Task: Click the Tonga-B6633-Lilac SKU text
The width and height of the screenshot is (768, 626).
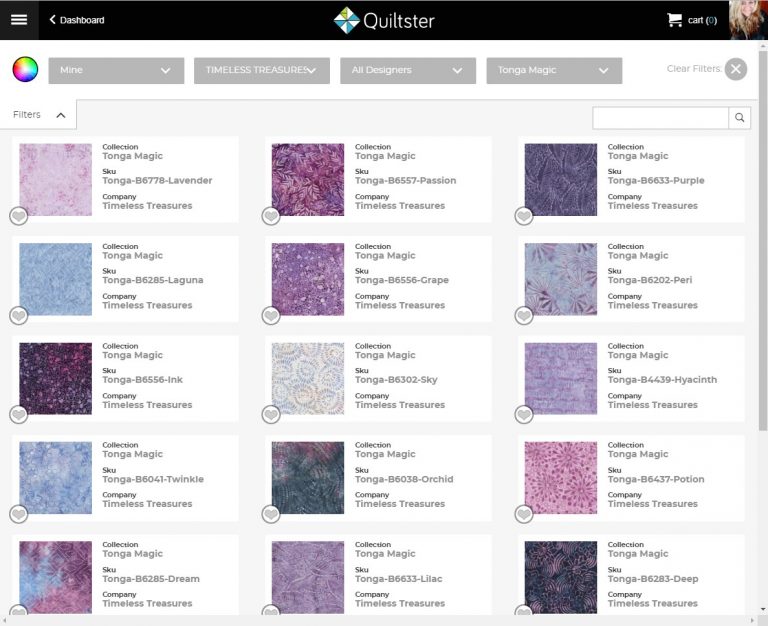Action: pos(398,579)
